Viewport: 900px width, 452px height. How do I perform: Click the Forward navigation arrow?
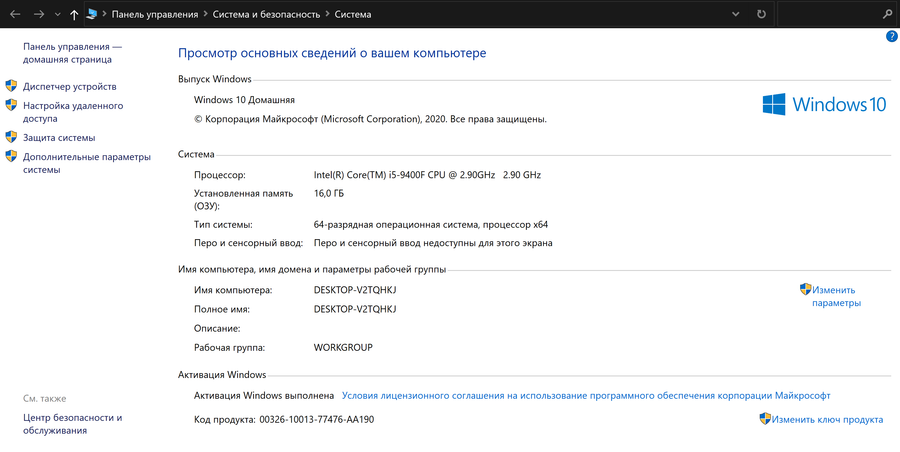point(38,15)
